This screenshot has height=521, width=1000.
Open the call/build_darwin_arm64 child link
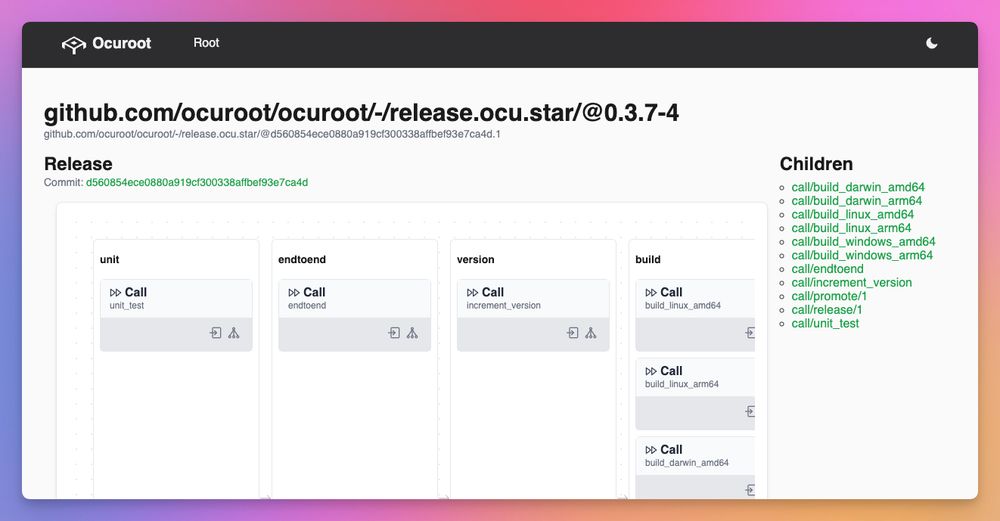click(x=857, y=201)
